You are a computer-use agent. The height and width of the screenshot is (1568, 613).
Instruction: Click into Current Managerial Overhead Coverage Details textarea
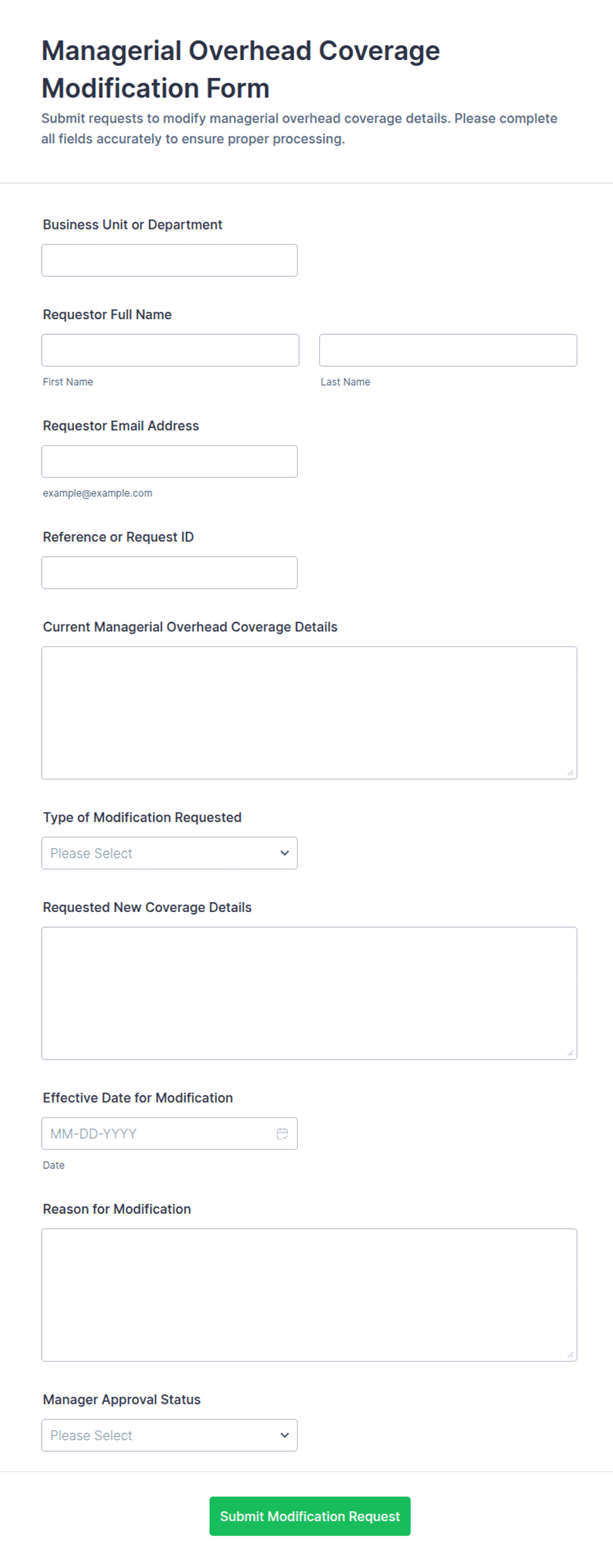tap(309, 713)
